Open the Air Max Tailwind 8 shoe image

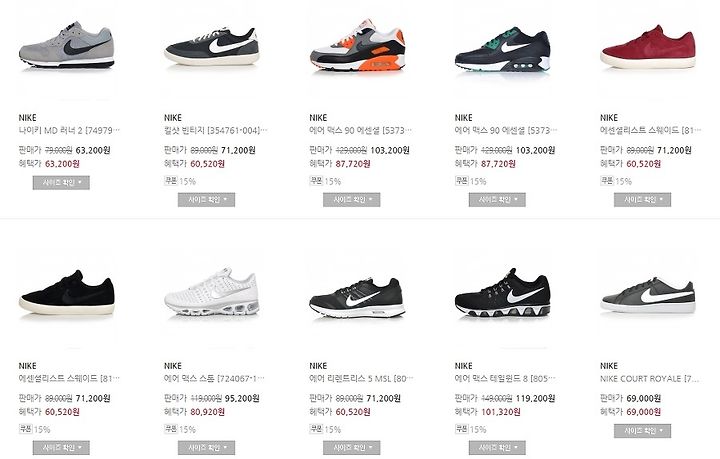click(503, 296)
